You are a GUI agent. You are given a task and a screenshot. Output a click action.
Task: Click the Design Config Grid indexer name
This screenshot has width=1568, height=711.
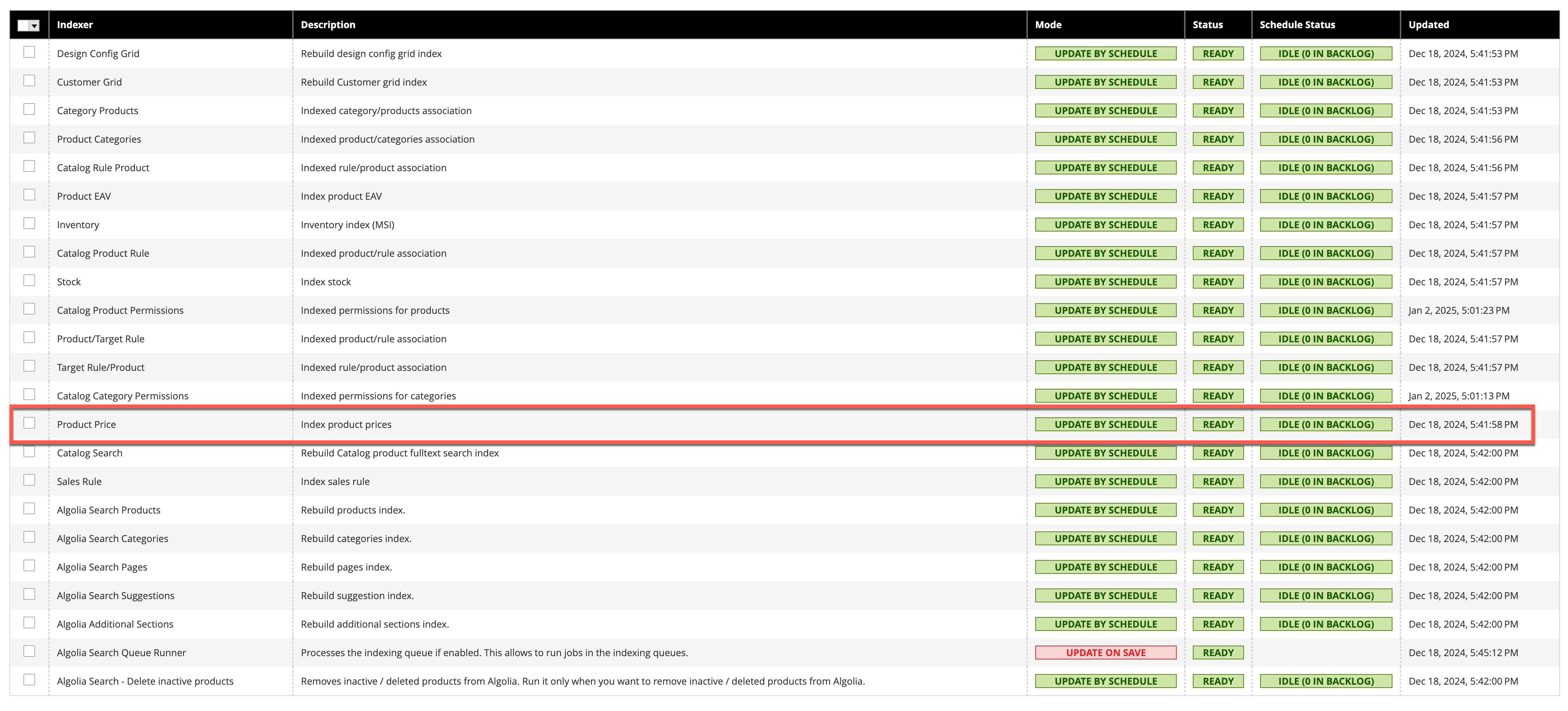pyautogui.click(x=98, y=53)
